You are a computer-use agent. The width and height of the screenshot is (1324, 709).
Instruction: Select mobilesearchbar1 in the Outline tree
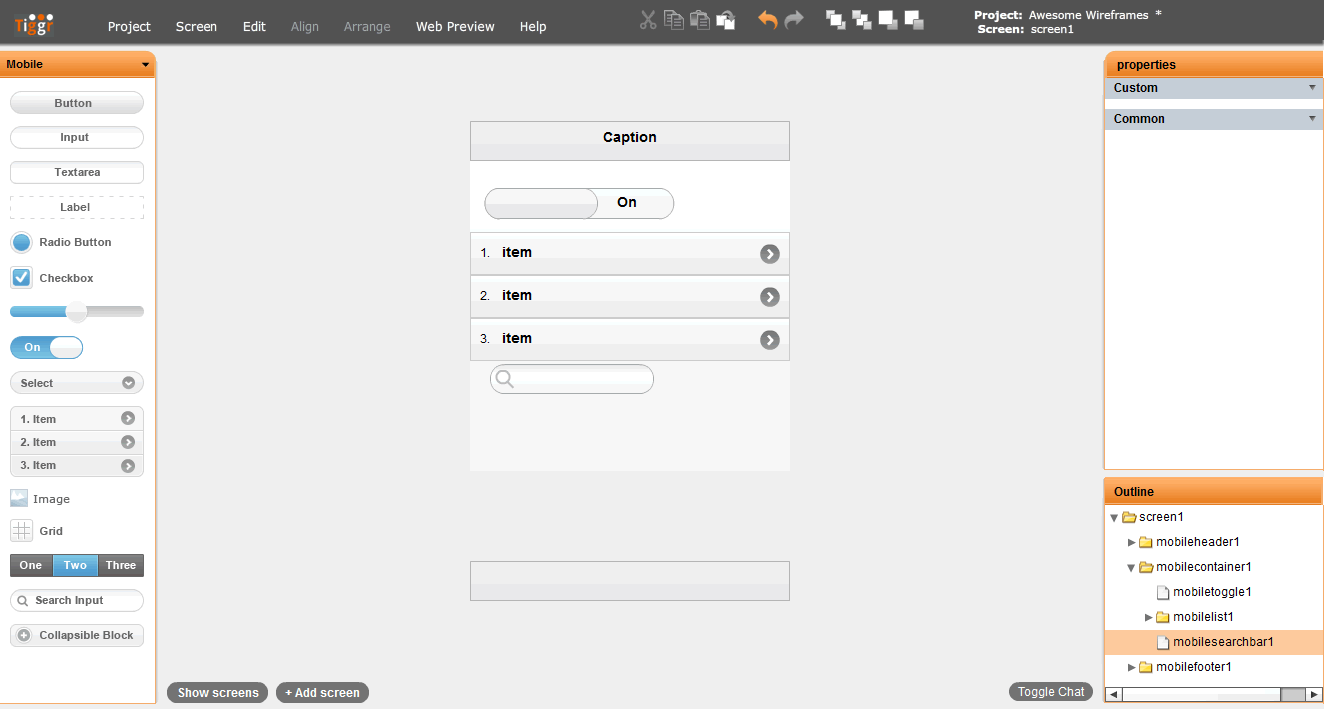[1214, 642]
